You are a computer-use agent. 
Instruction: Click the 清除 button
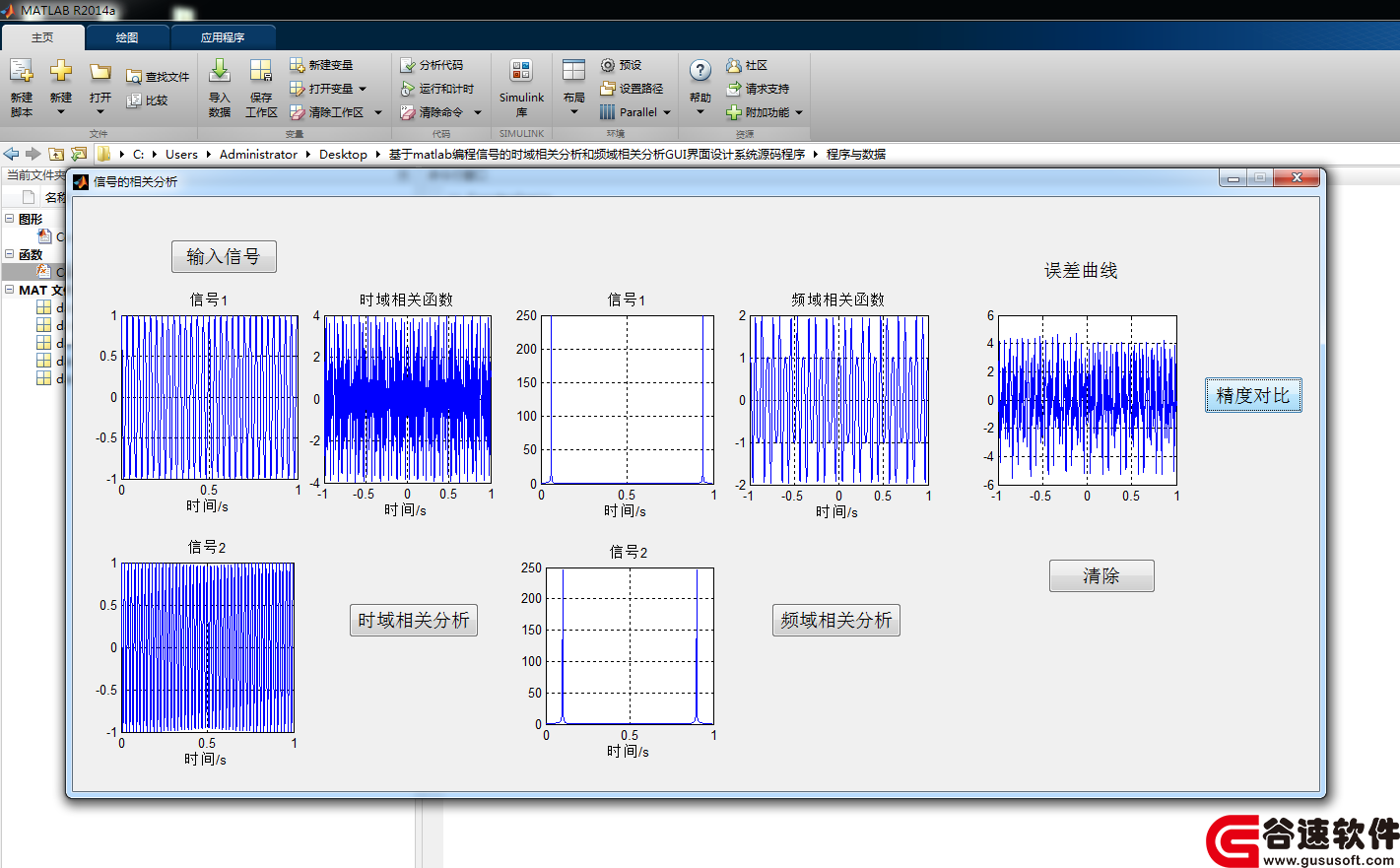(1101, 576)
